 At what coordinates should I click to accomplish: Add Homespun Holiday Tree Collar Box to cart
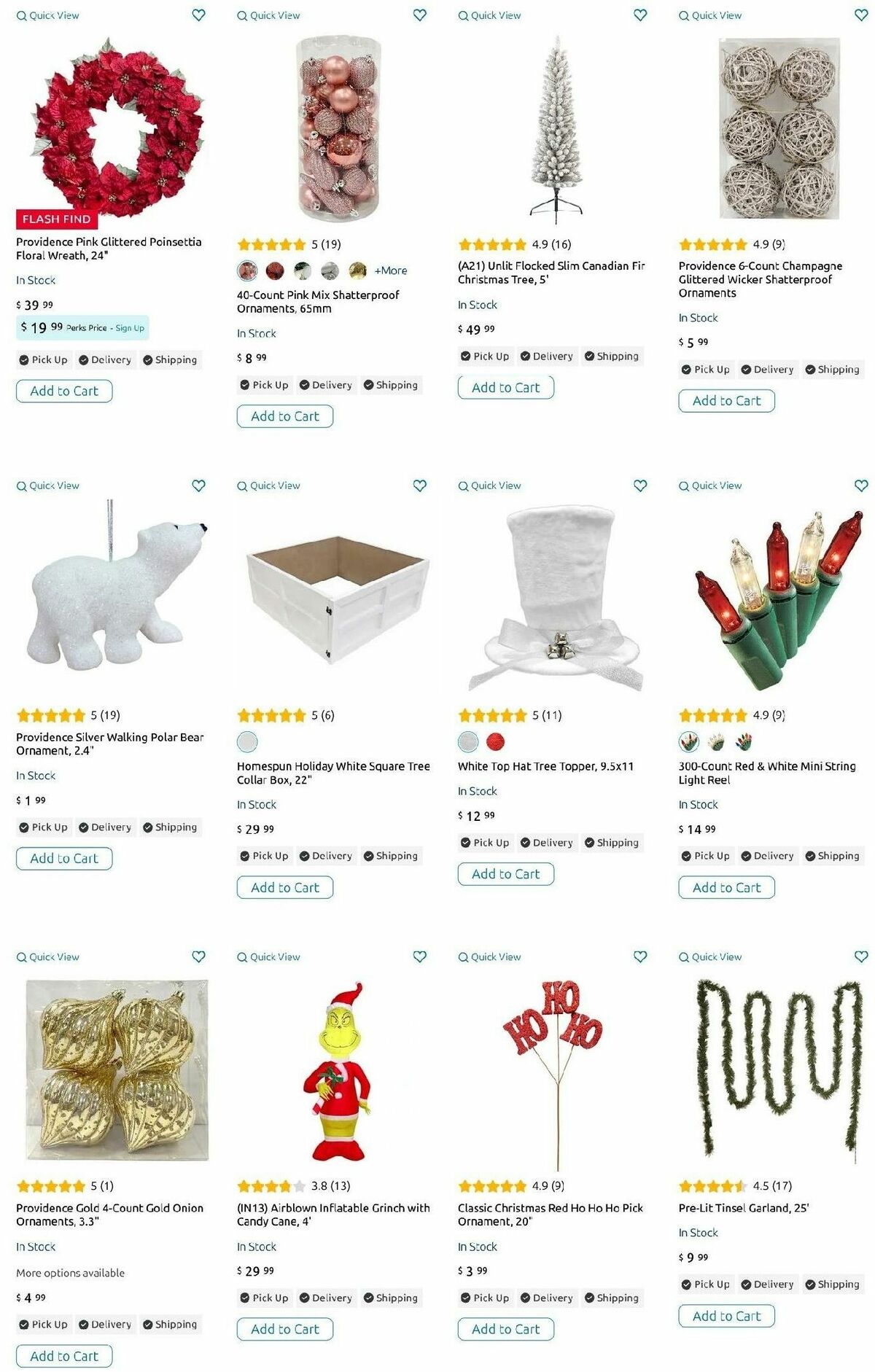click(285, 888)
